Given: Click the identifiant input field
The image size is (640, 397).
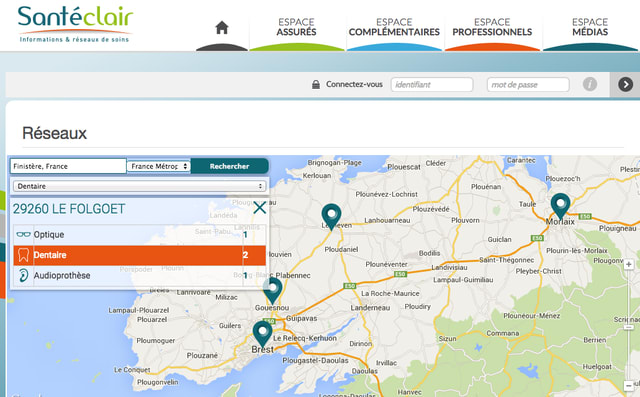Looking at the screenshot, I should coord(432,84).
